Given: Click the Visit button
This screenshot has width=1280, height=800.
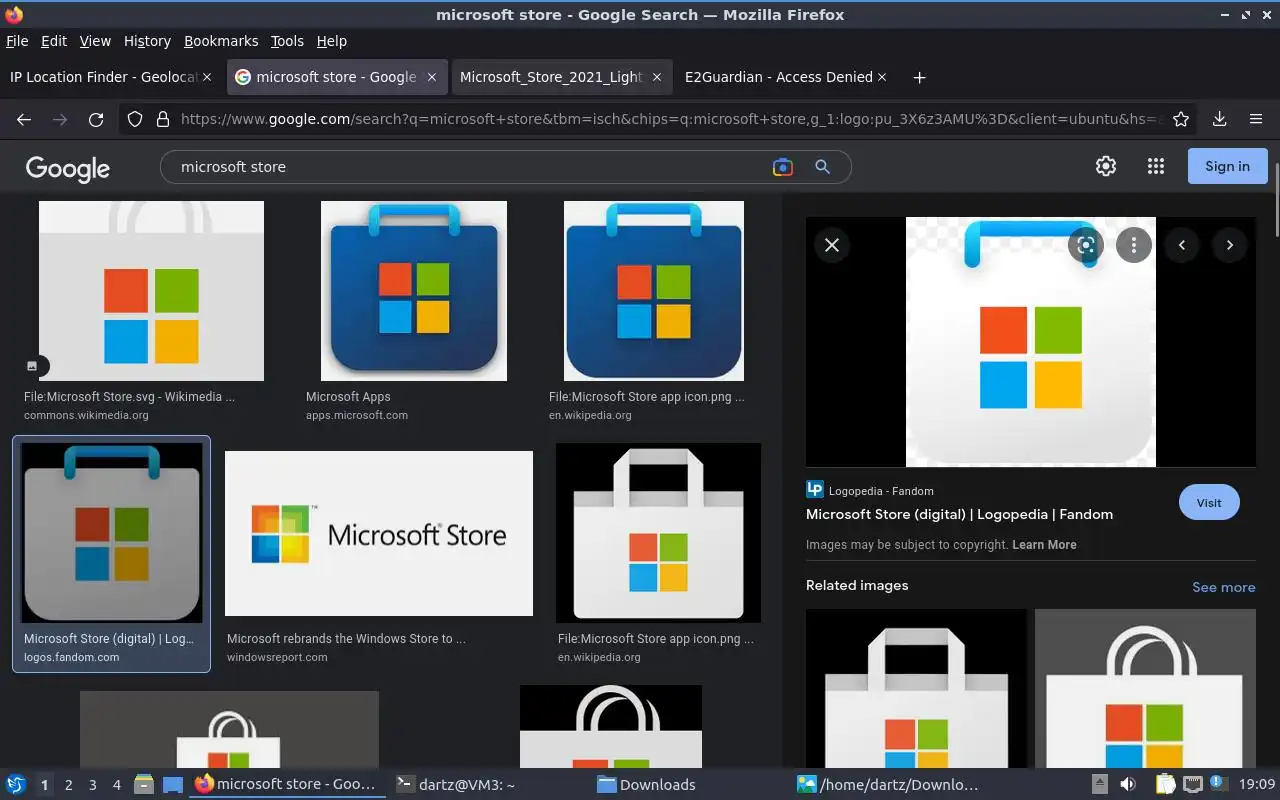Looking at the screenshot, I should coord(1209,503).
